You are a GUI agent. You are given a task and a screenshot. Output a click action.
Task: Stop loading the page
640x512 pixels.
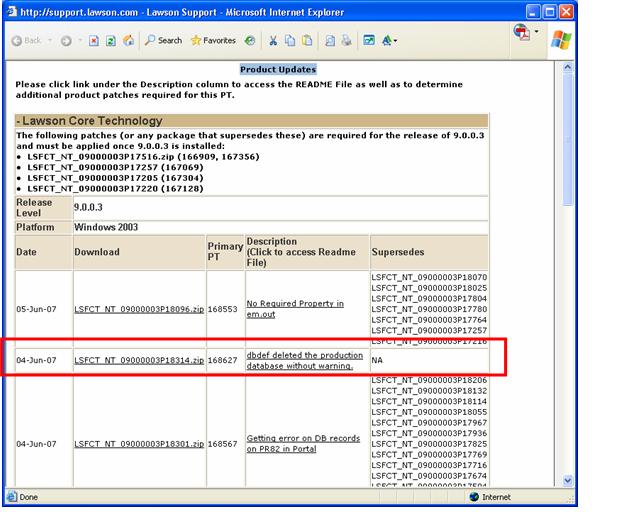pos(94,40)
